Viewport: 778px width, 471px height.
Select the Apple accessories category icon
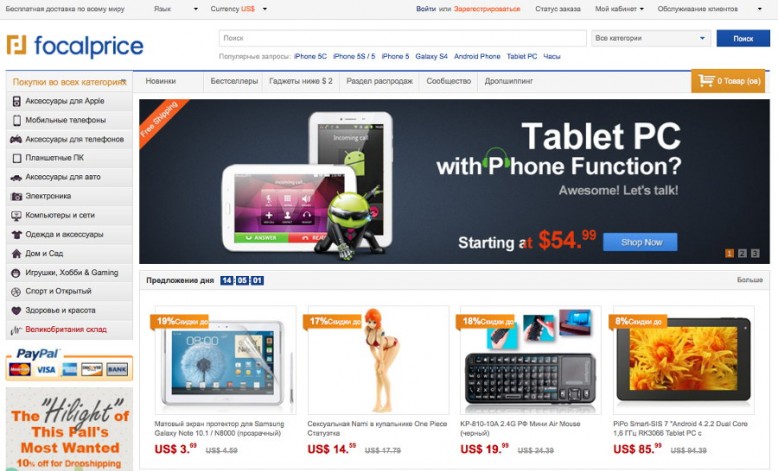pos(16,101)
